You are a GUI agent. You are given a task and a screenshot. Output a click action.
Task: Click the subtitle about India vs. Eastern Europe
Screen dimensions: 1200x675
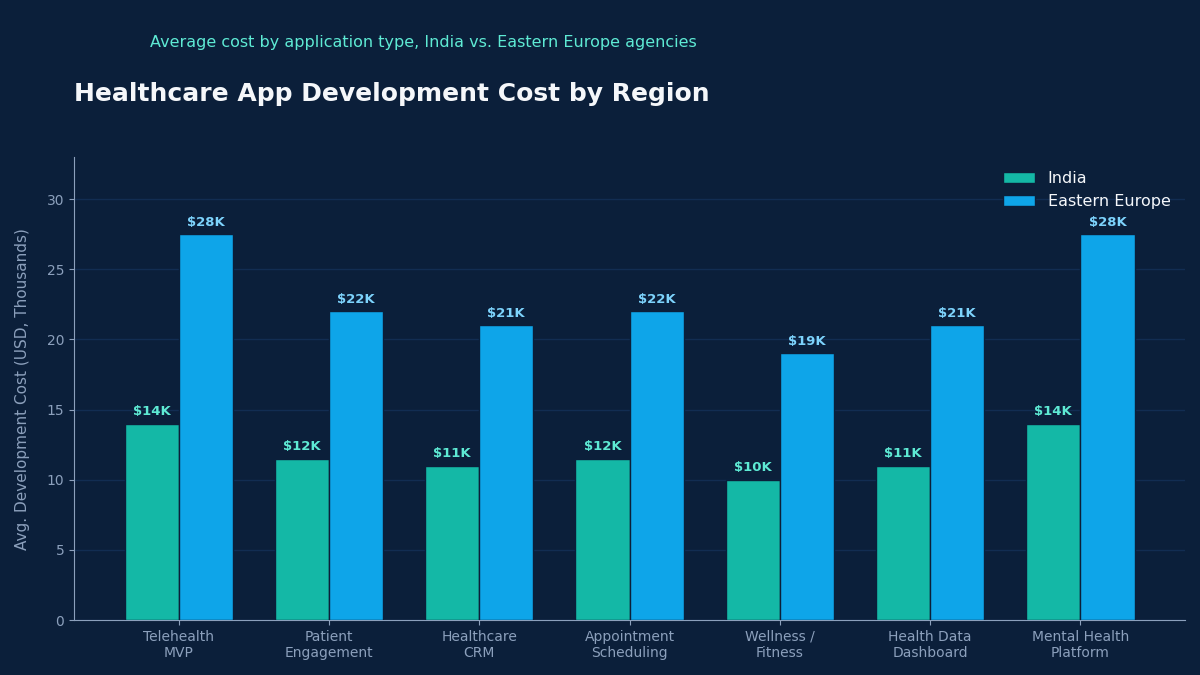point(423,42)
